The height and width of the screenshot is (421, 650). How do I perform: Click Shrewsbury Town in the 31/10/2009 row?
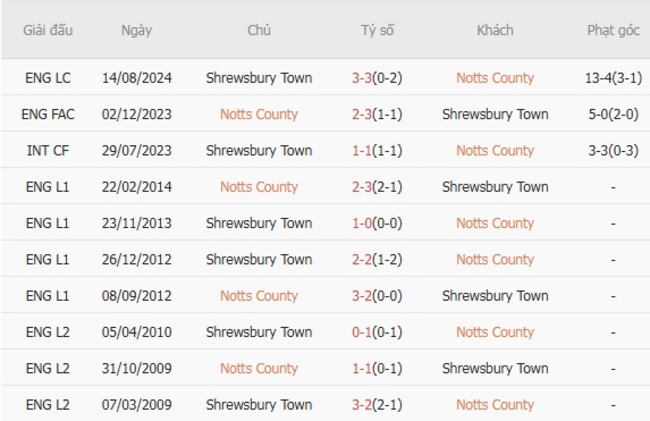coord(494,369)
